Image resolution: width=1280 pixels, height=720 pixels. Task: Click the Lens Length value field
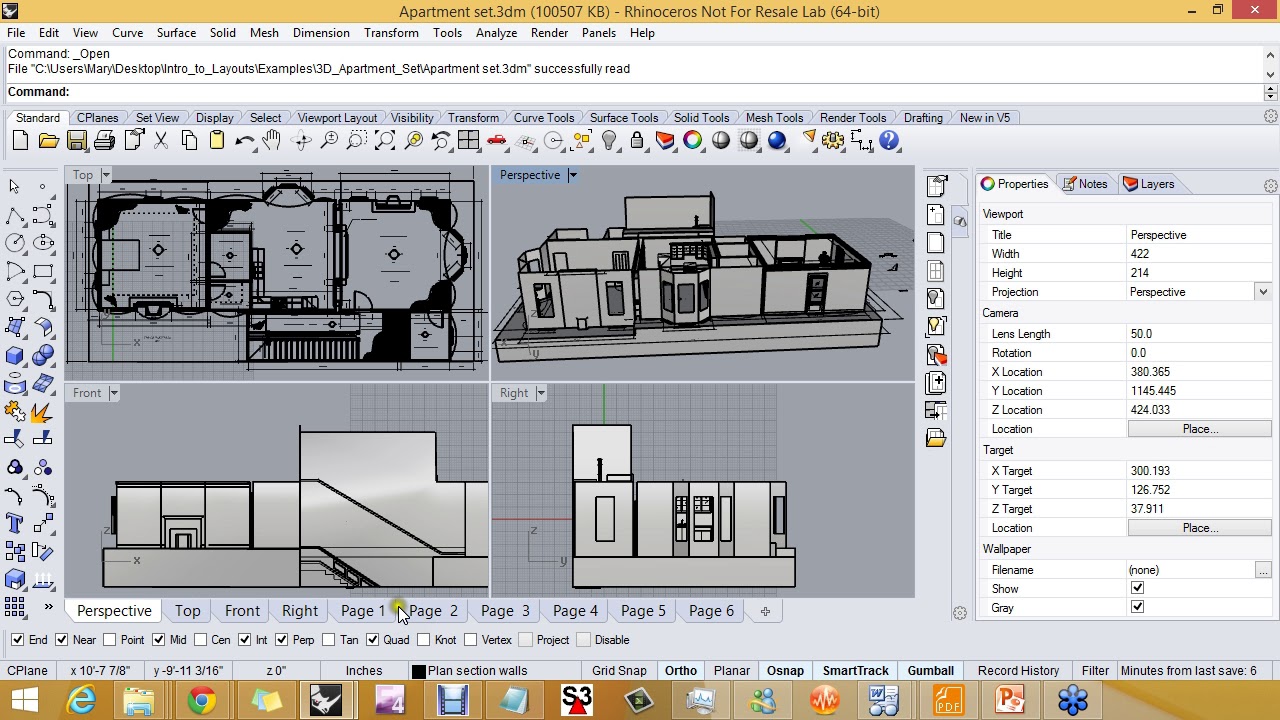(1199, 334)
